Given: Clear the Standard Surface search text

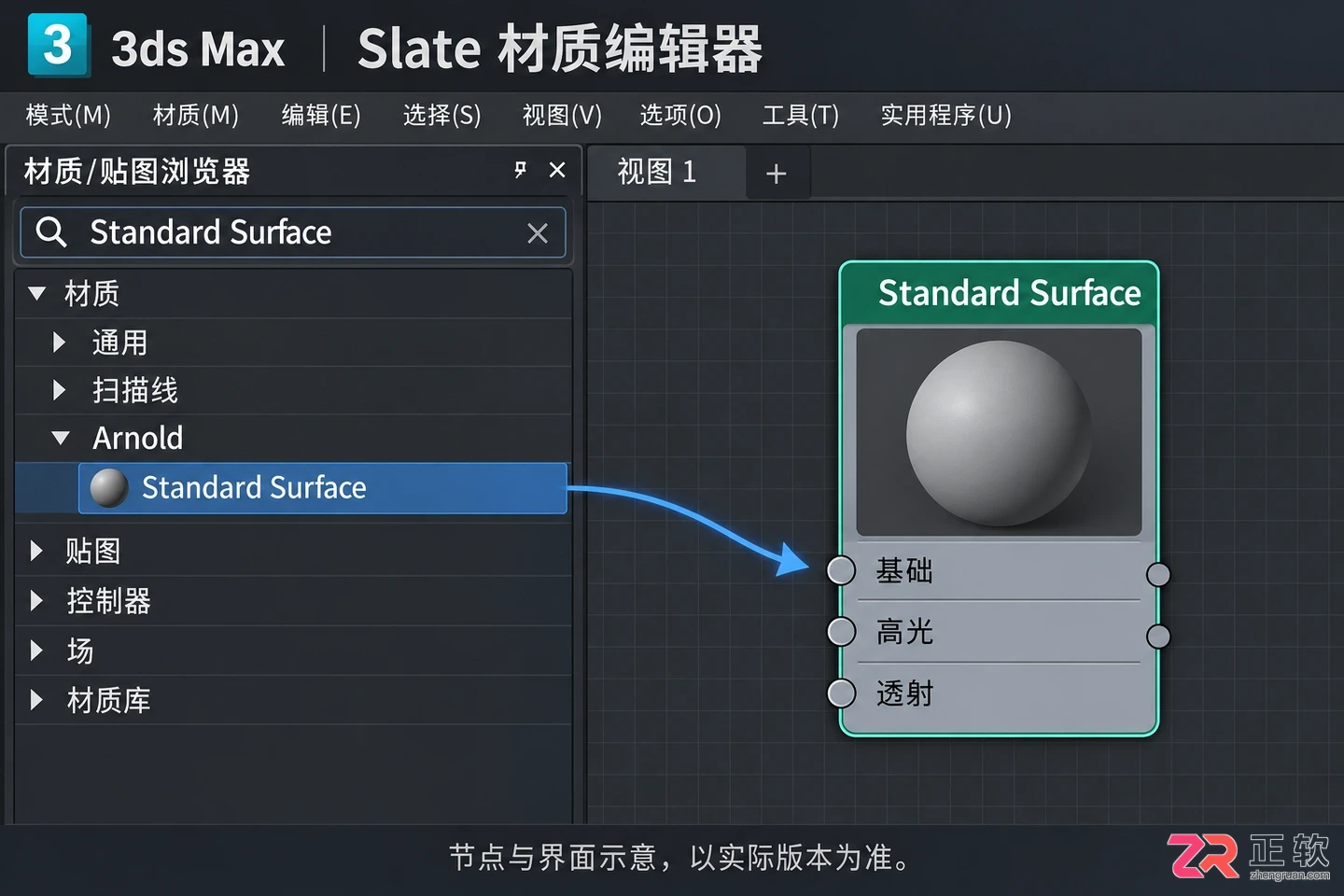Looking at the screenshot, I should point(538,233).
